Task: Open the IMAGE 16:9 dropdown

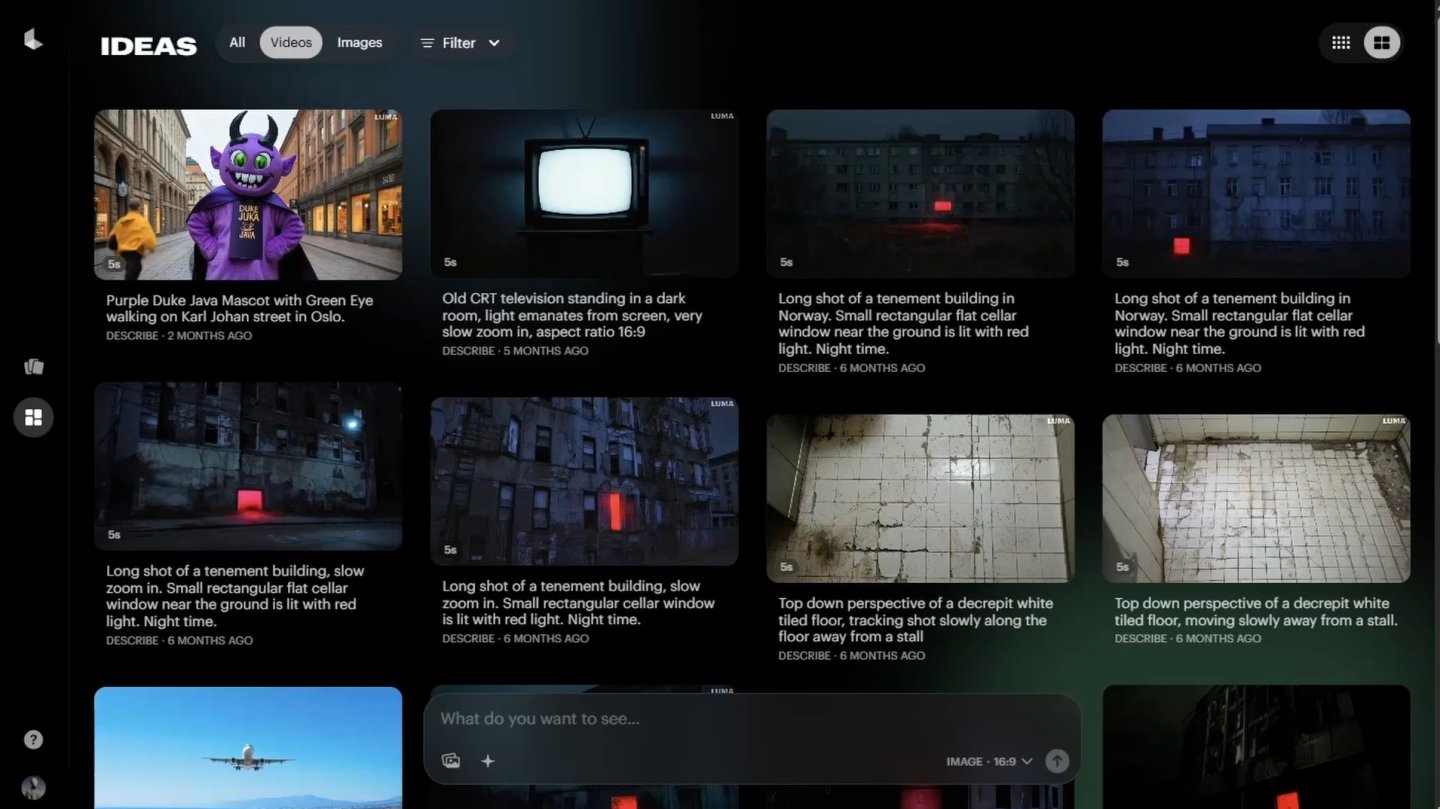Action: coord(989,762)
